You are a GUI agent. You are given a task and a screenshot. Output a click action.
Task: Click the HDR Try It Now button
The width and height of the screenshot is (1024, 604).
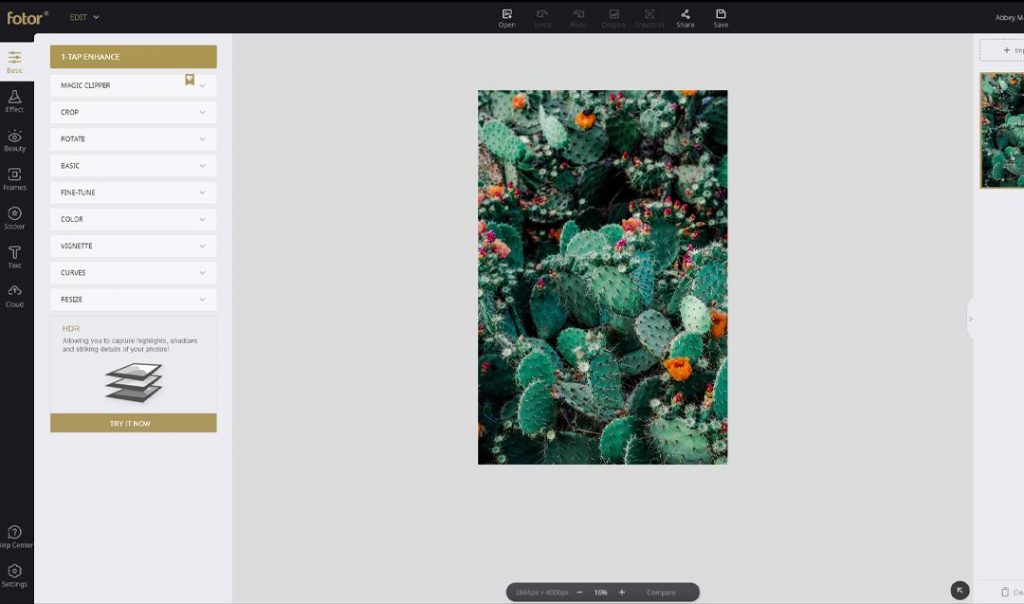pyautogui.click(x=133, y=423)
